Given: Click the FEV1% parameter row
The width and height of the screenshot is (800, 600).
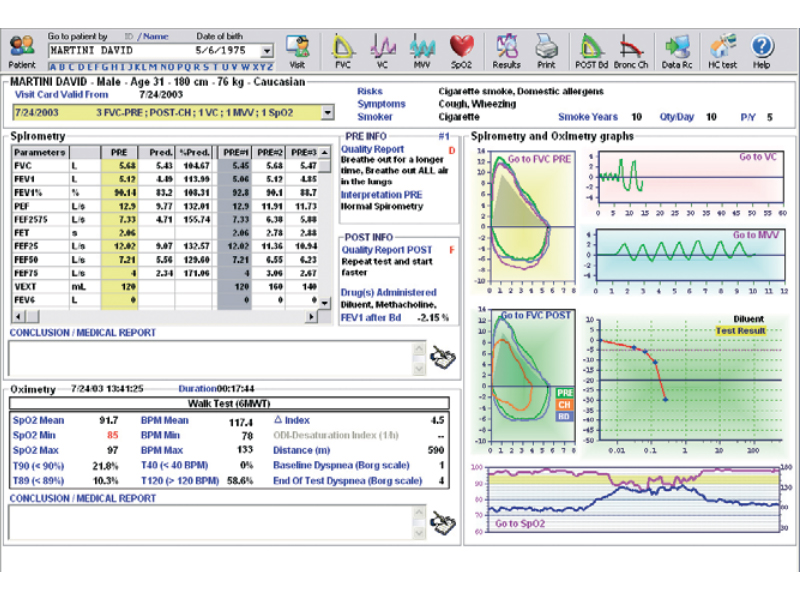Looking at the screenshot, I should 165,193.
